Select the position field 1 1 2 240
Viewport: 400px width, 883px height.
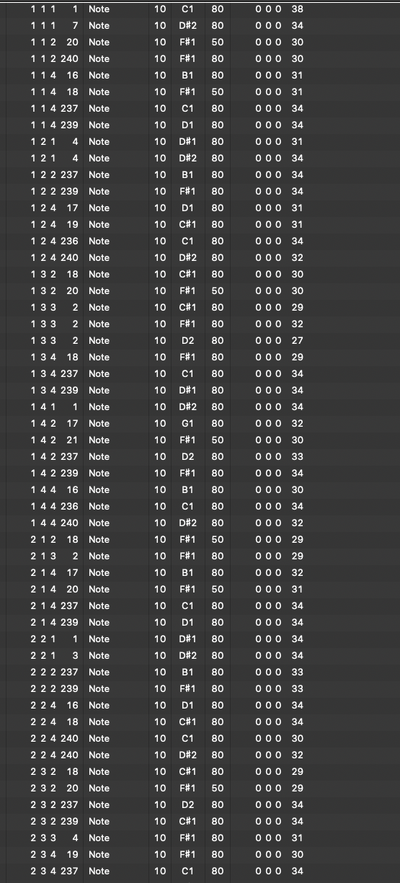pos(55,59)
